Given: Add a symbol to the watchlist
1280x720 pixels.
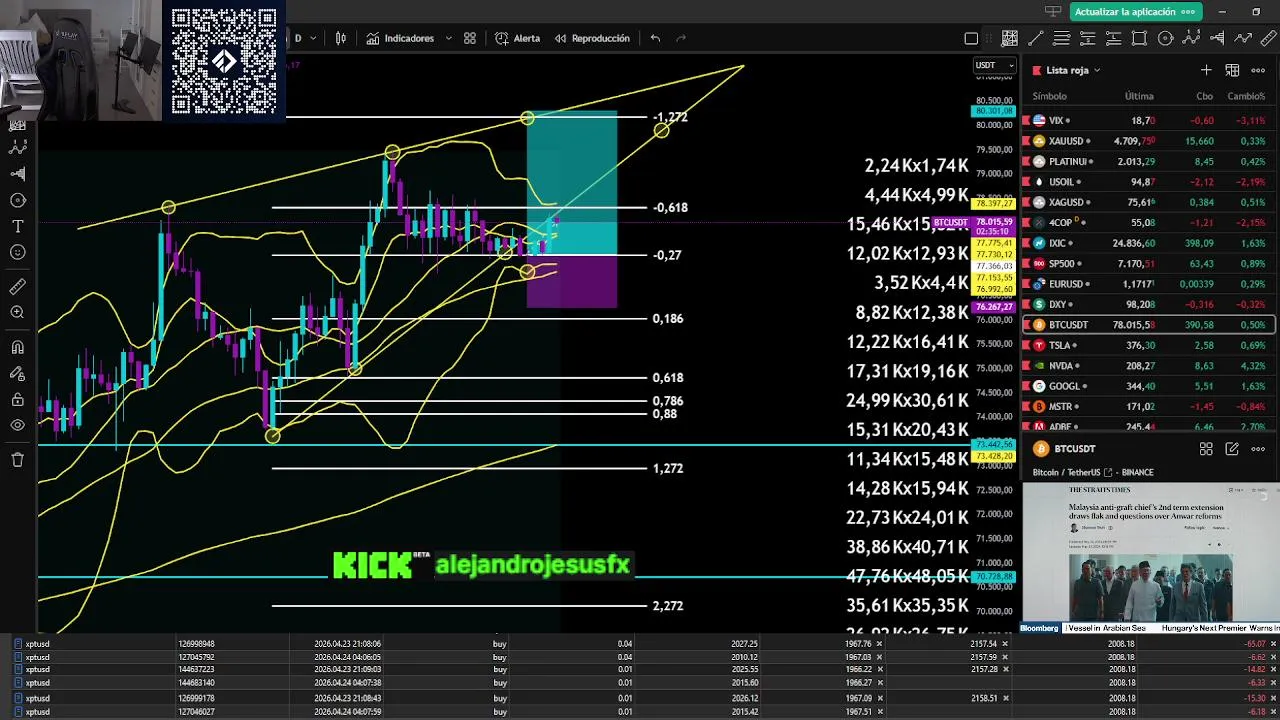Looking at the screenshot, I should (1206, 70).
